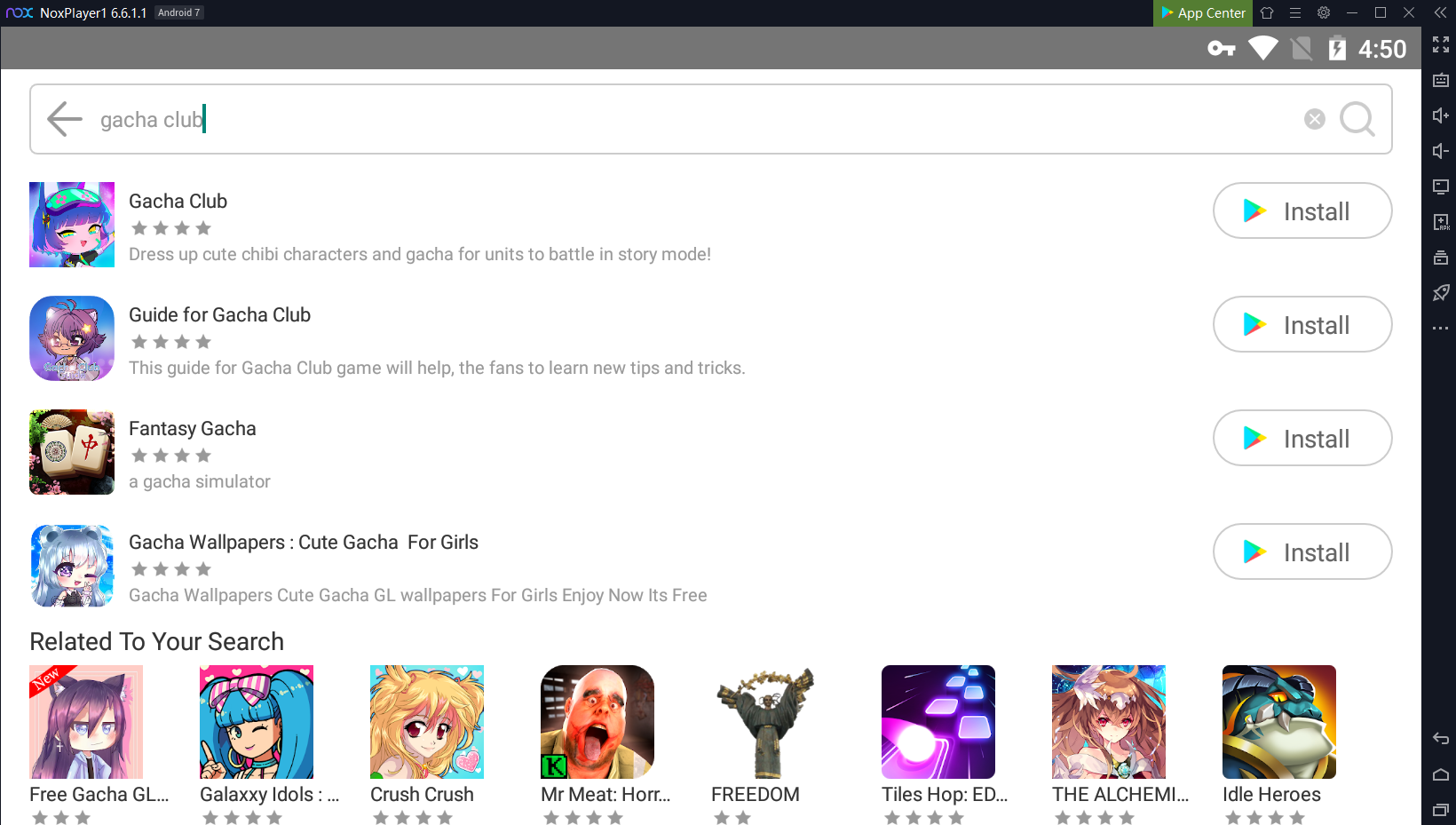Screen dimensions: 1456x825
Task: Decrease volume using sidebar speaker minus icon
Action: (1440, 151)
